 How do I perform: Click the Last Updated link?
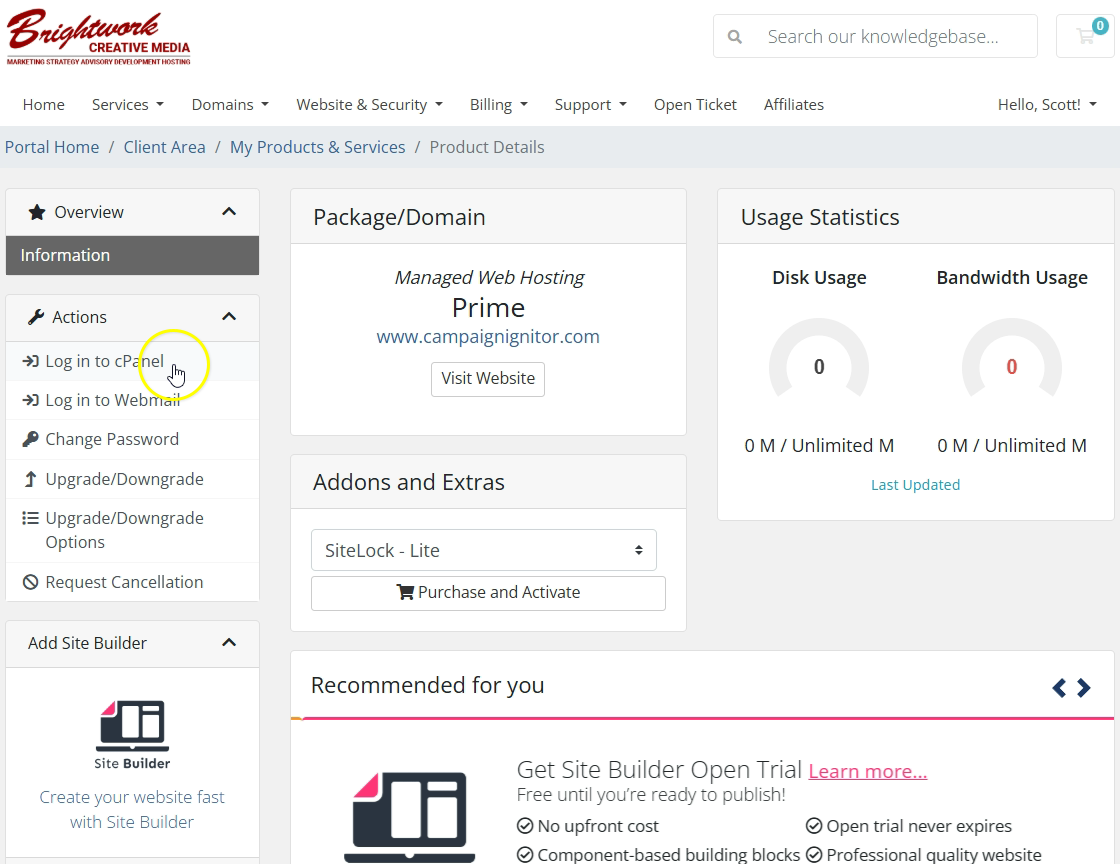pos(915,485)
